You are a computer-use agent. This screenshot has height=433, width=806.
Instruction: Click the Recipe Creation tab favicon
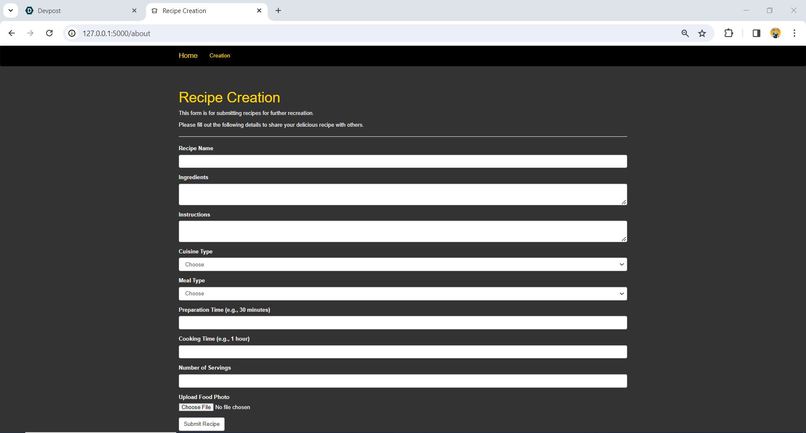[x=154, y=11]
